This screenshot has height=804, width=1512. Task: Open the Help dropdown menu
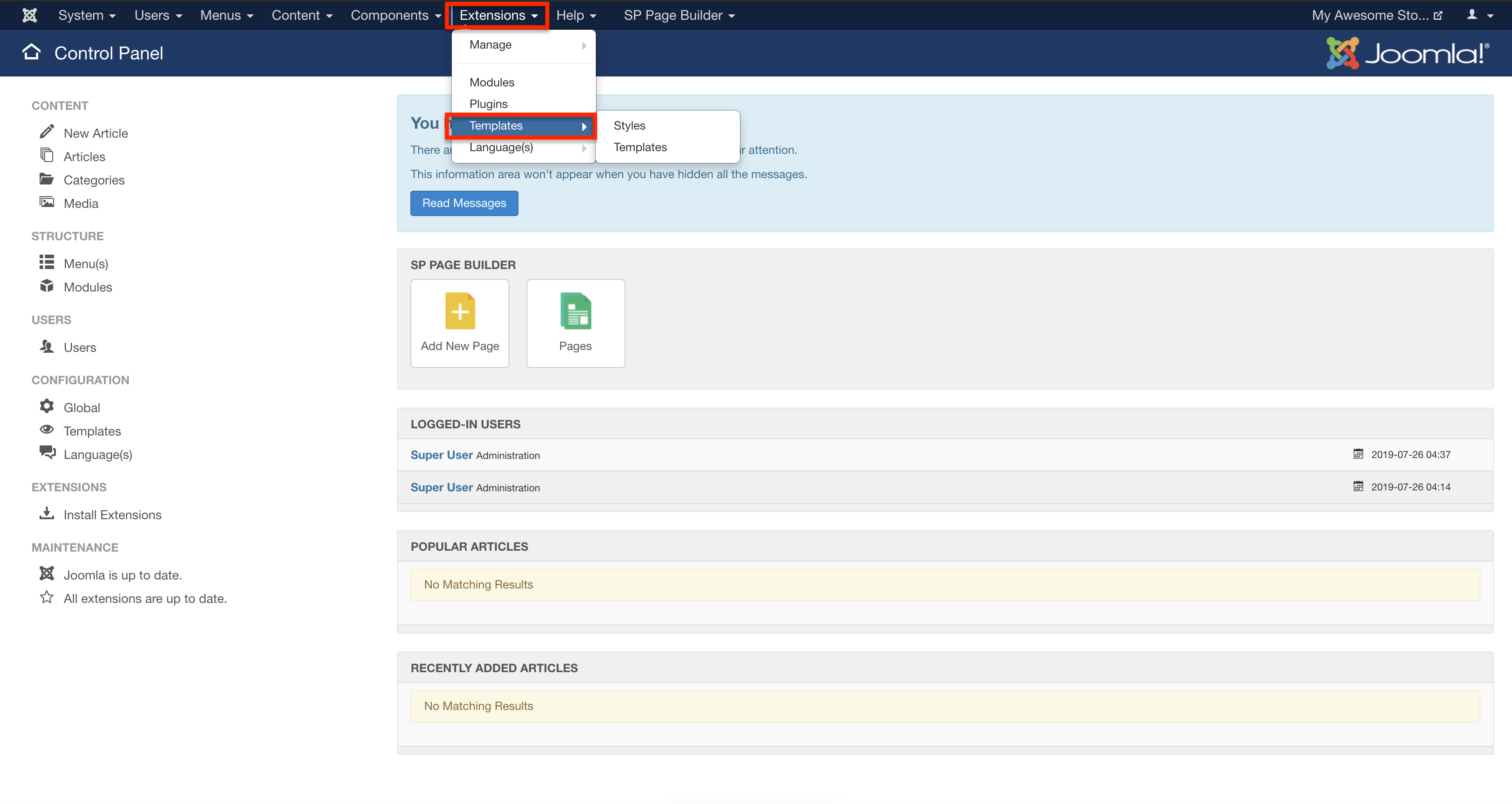pos(576,15)
